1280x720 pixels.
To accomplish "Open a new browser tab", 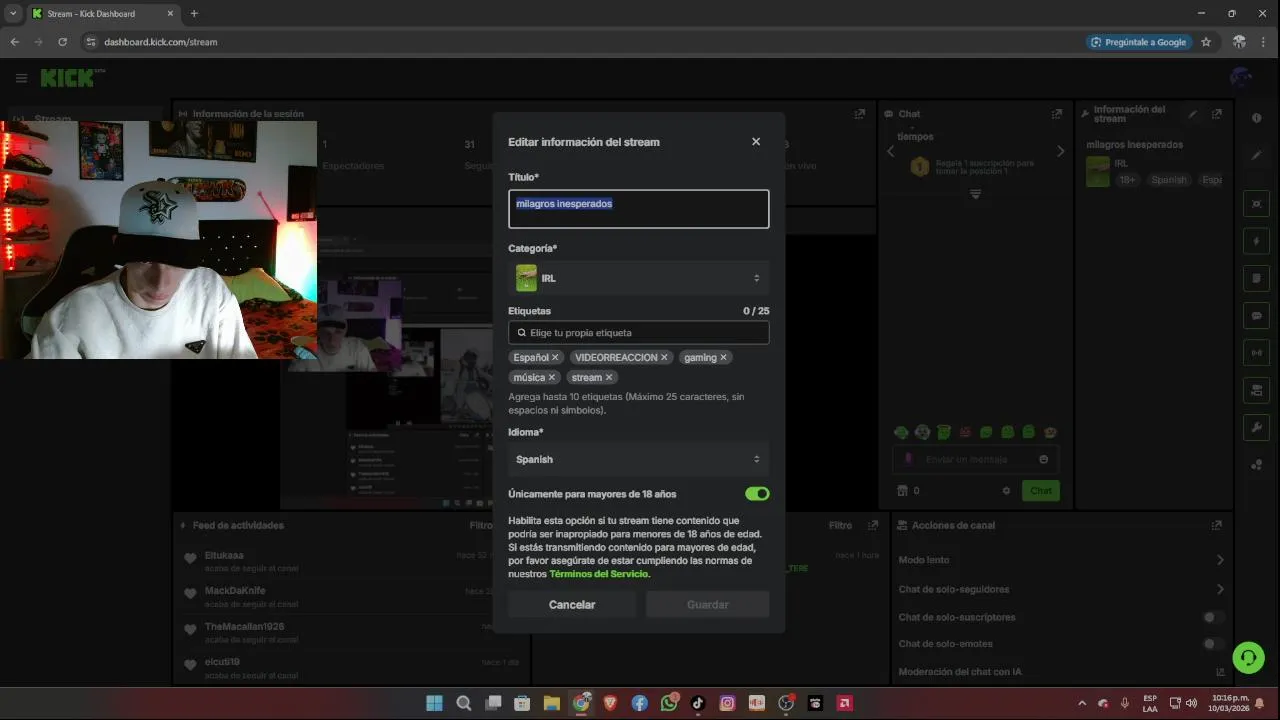I will 194,14.
